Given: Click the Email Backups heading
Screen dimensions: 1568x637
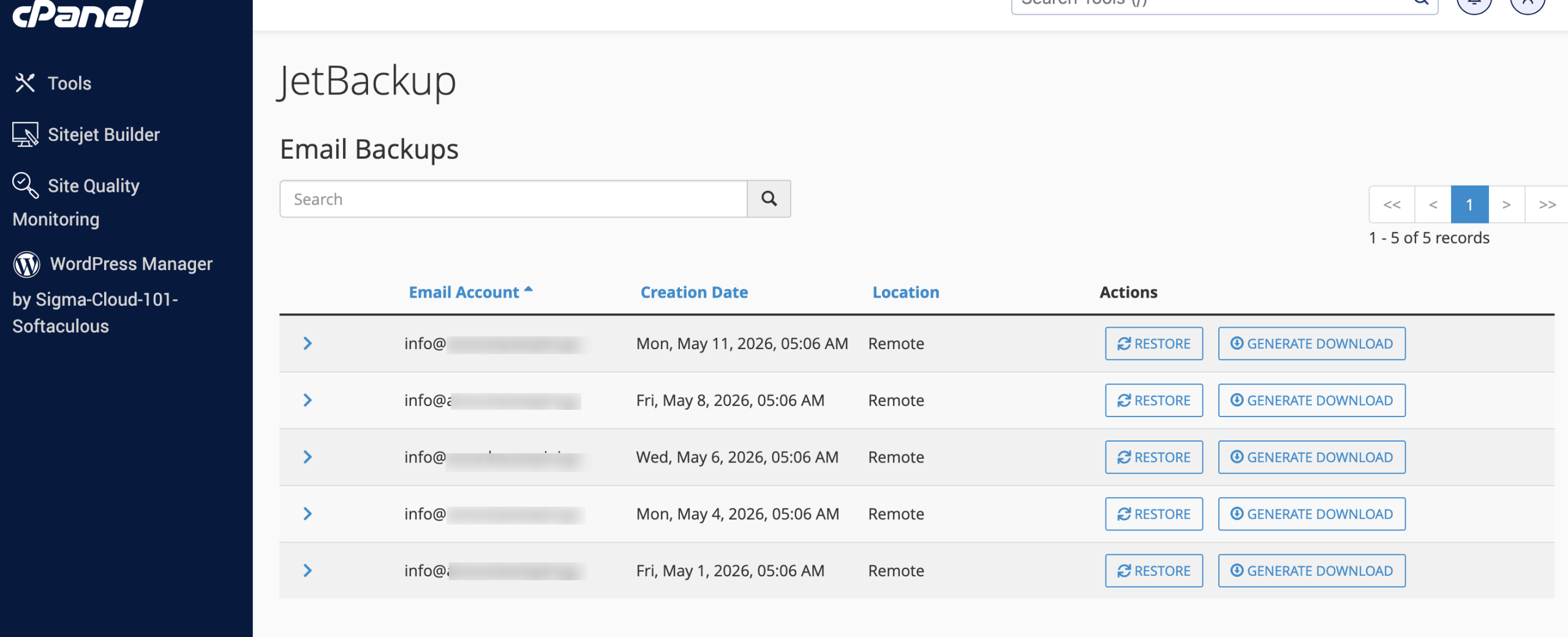Looking at the screenshot, I should 369,149.
